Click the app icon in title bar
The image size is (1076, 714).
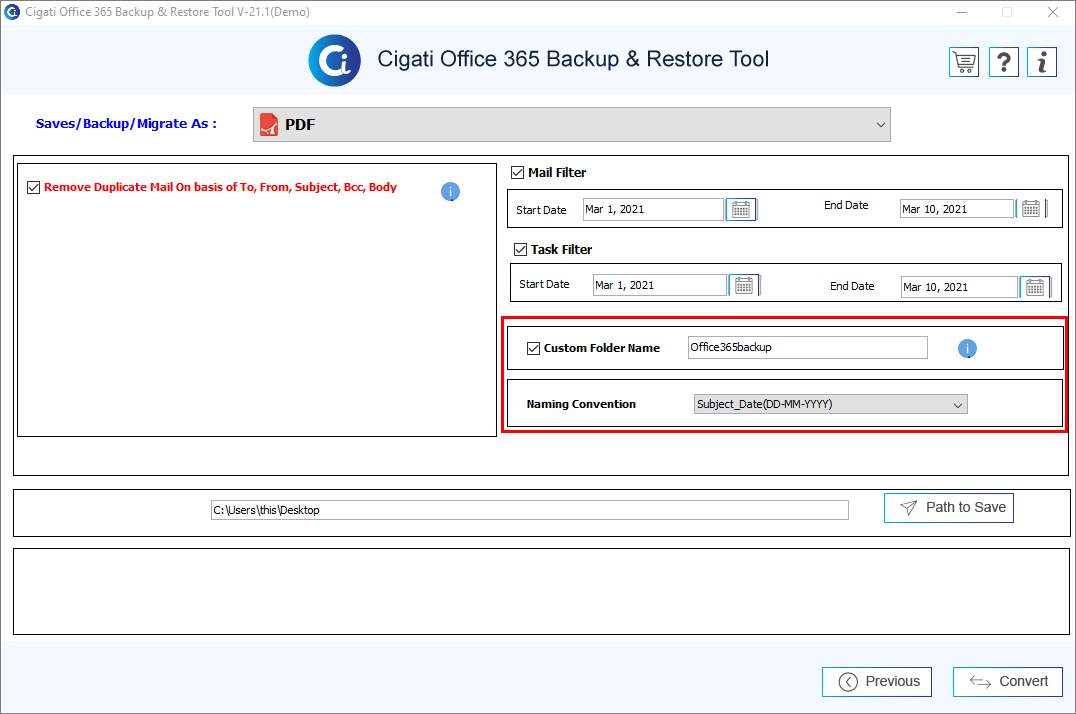(x=12, y=12)
